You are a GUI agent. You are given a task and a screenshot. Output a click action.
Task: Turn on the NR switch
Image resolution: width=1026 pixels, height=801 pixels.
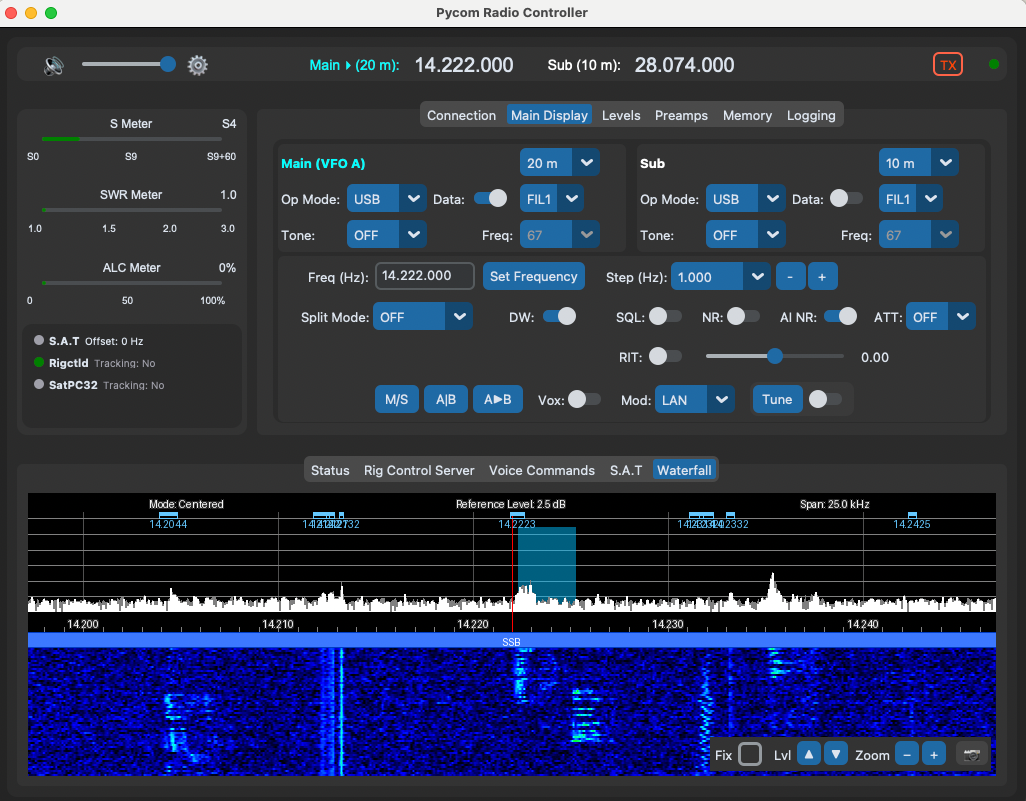[743, 317]
